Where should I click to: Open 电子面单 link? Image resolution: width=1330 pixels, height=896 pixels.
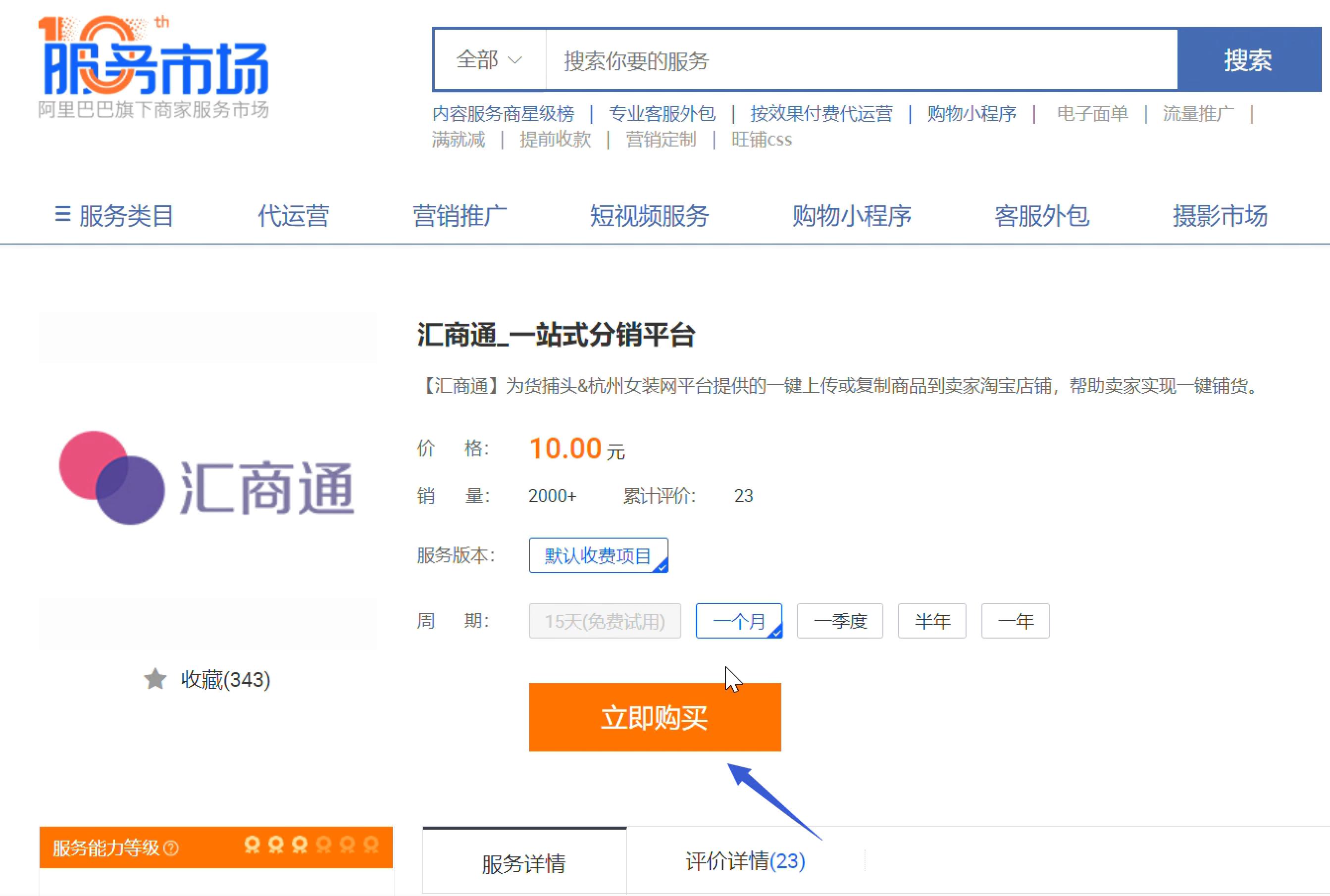[1092, 113]
